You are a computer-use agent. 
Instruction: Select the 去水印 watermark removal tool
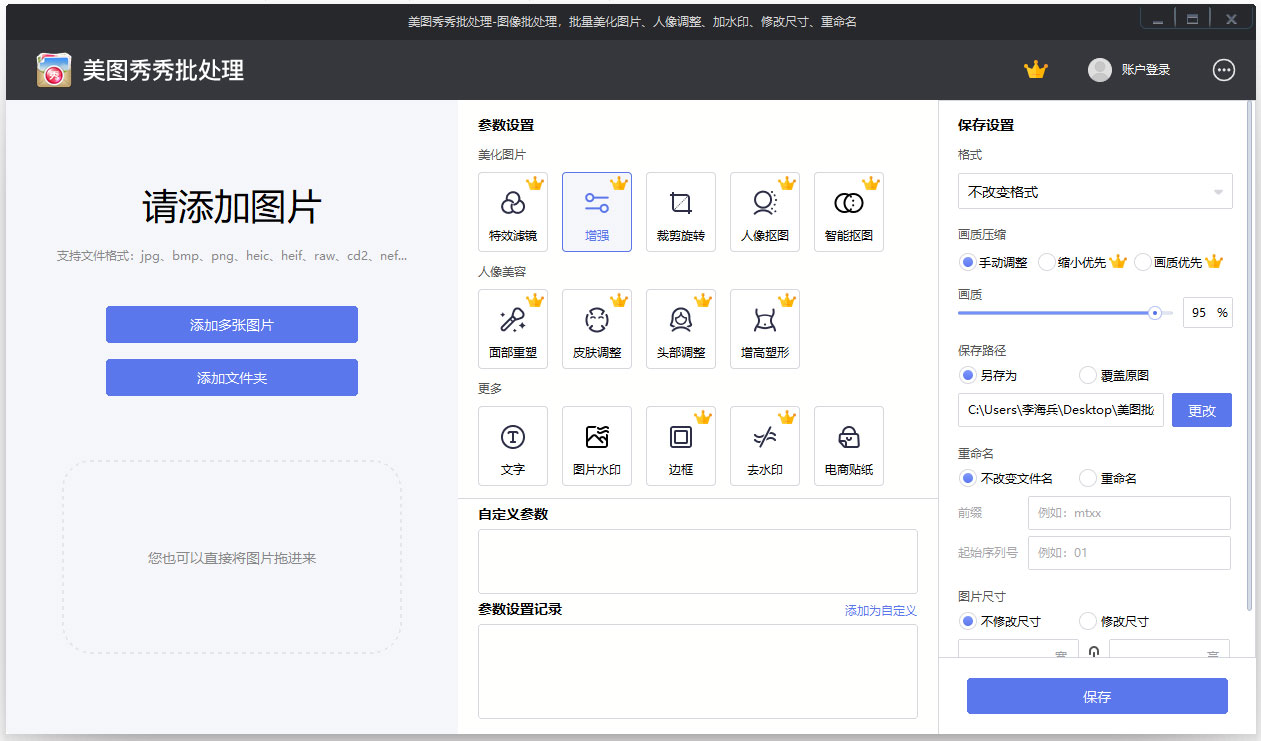pyautogui.click(x=765, y=445)
